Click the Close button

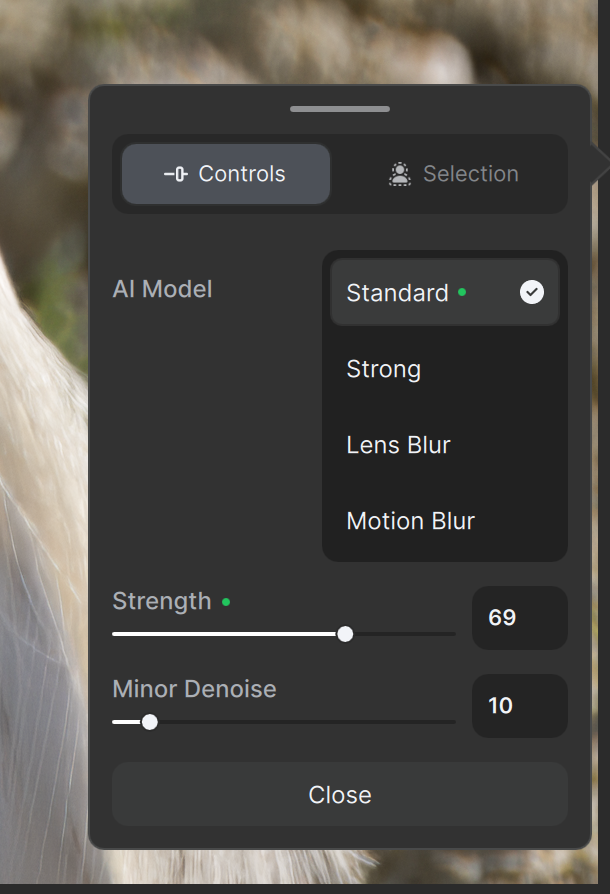(340, 794)
